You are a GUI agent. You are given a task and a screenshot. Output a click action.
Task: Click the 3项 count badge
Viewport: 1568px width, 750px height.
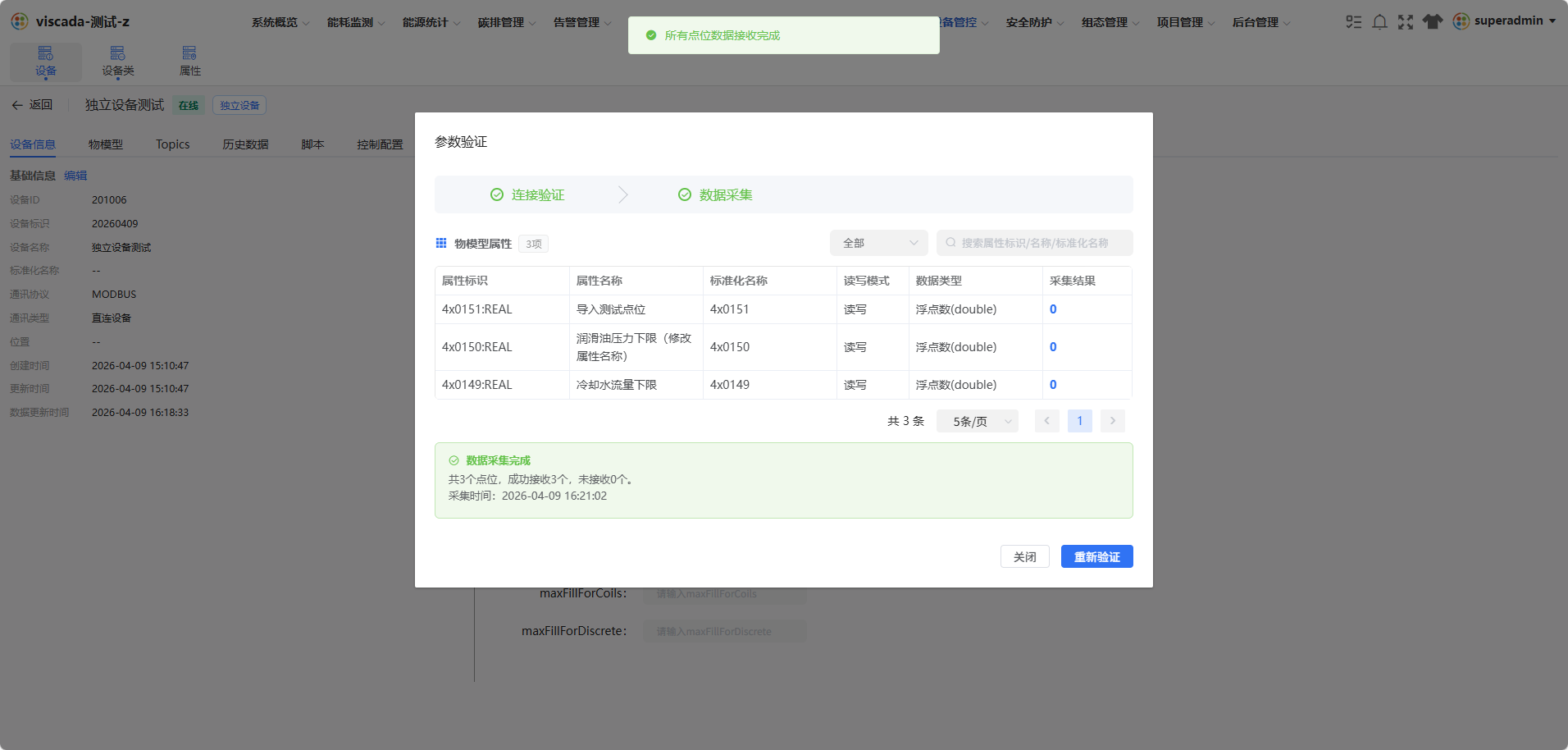pyautogui.click(x=533, y=244)
